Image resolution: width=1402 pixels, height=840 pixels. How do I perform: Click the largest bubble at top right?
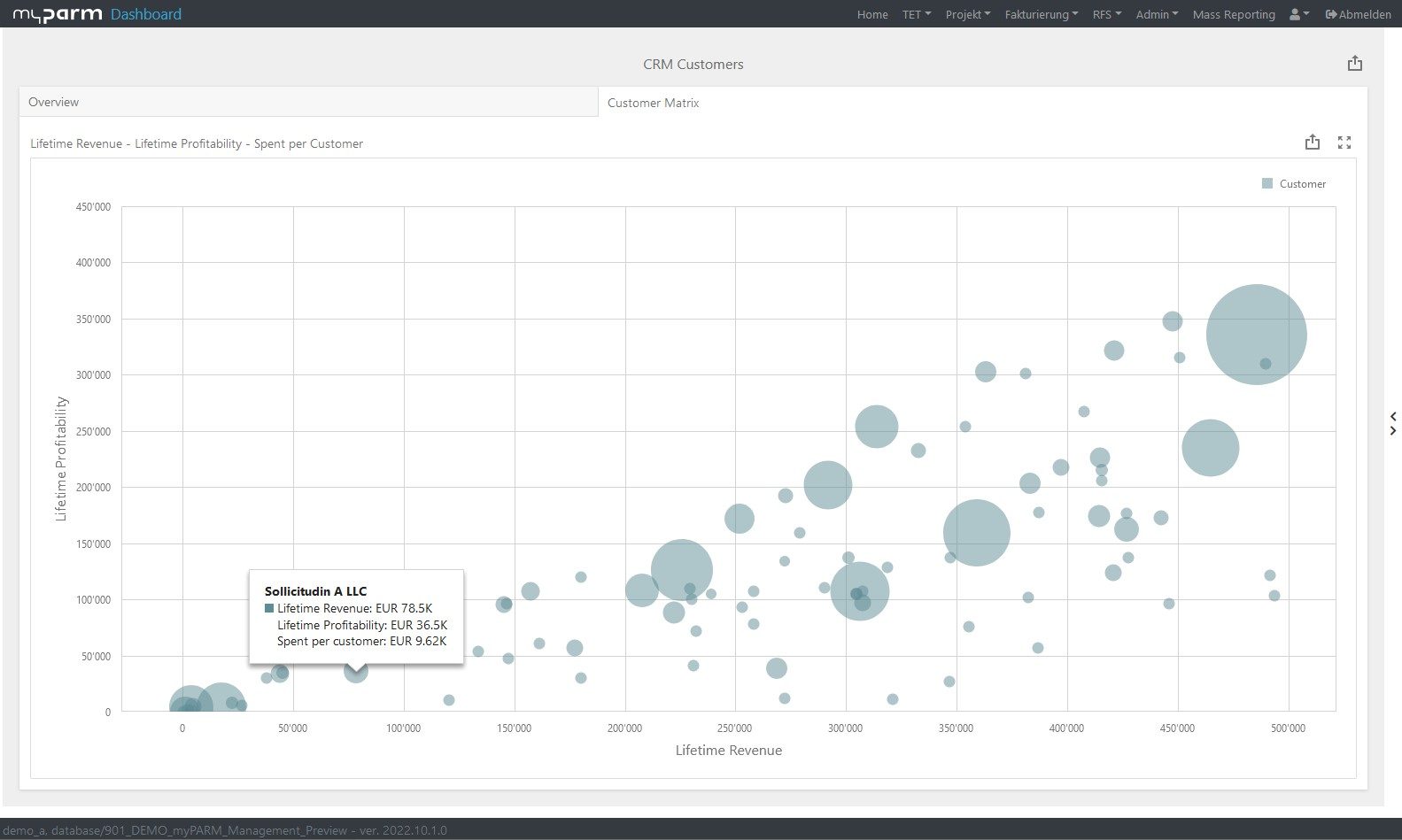pyautogui.click(x=1256, y=334)
